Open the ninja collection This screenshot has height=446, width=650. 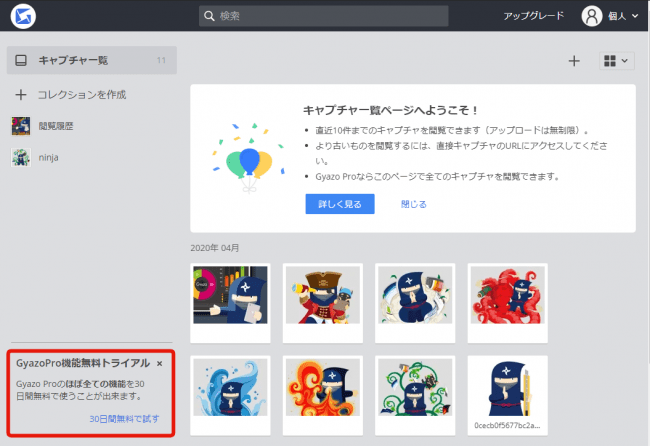click(x=49, y=158)
